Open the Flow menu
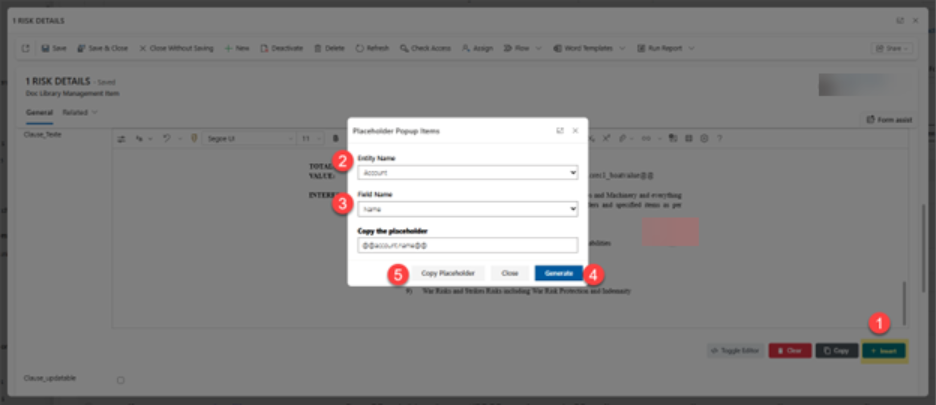 tap(522, 48)
